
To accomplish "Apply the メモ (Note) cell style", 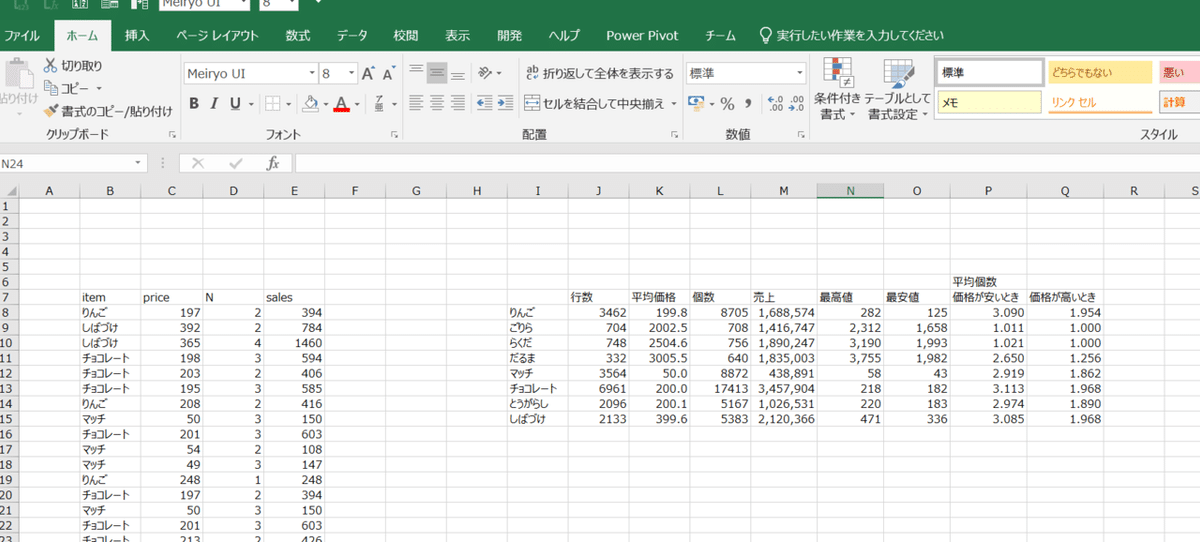I will [988, 102].
